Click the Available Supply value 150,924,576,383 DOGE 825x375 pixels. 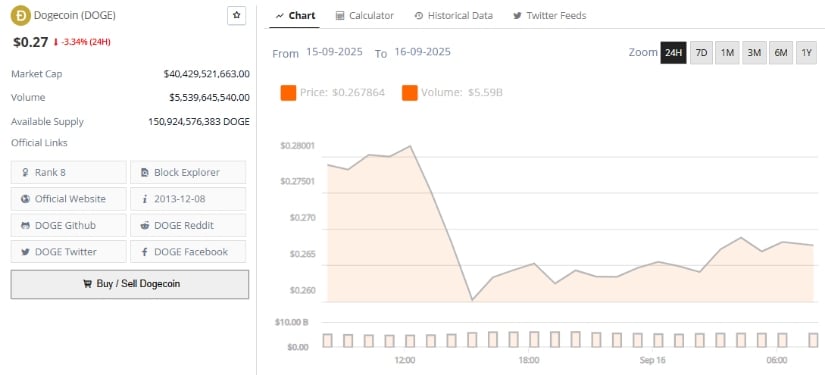(x=199, y=121)
